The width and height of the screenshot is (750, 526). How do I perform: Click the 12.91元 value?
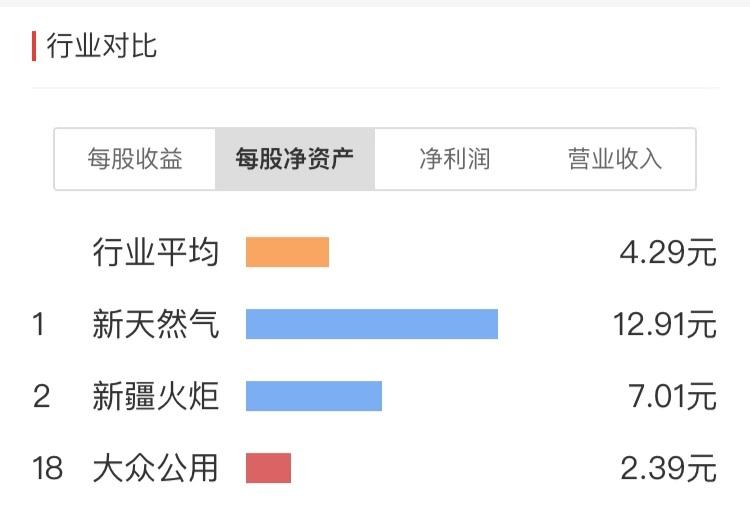click(x=665, y=324)
